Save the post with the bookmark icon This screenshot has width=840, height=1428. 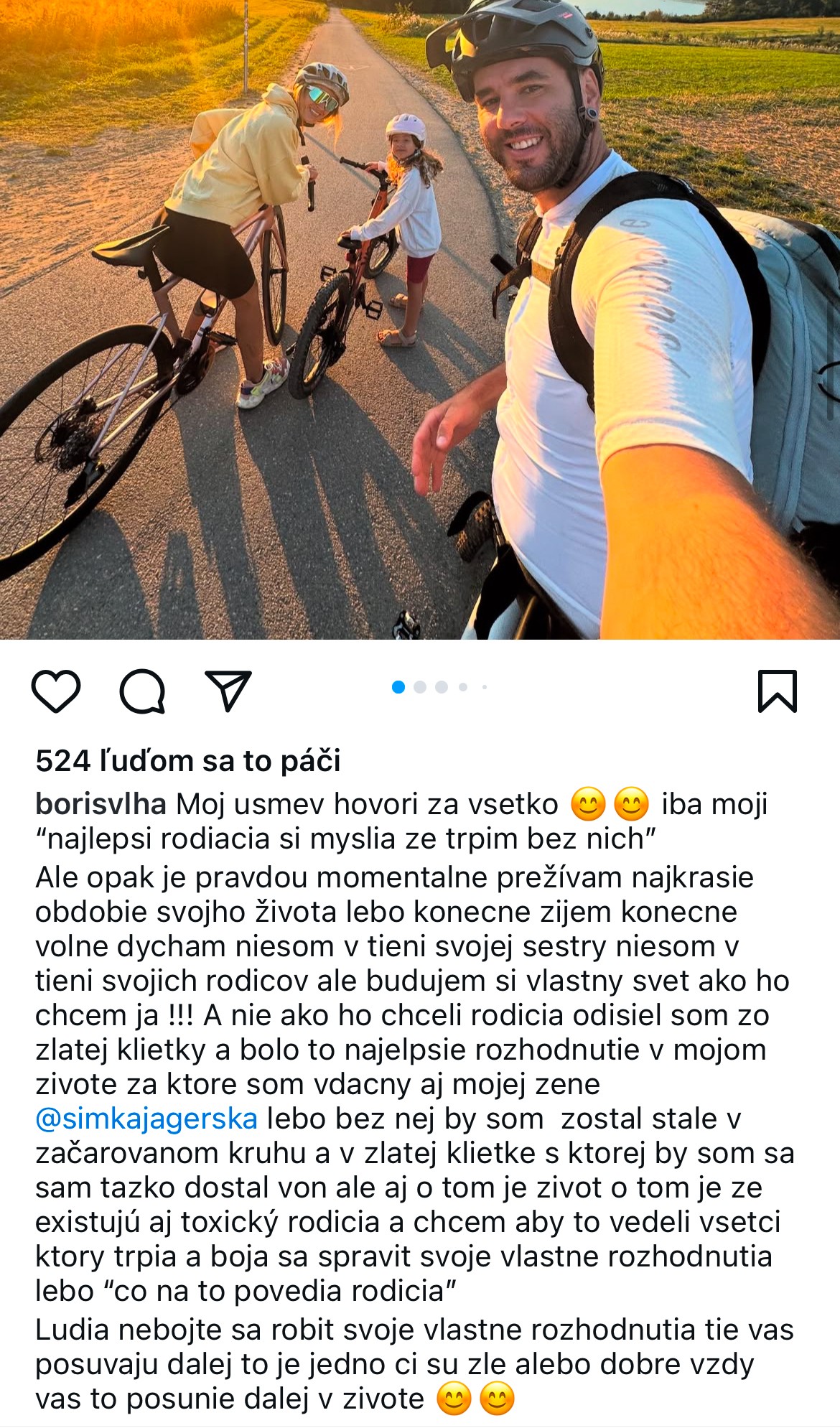778,691
